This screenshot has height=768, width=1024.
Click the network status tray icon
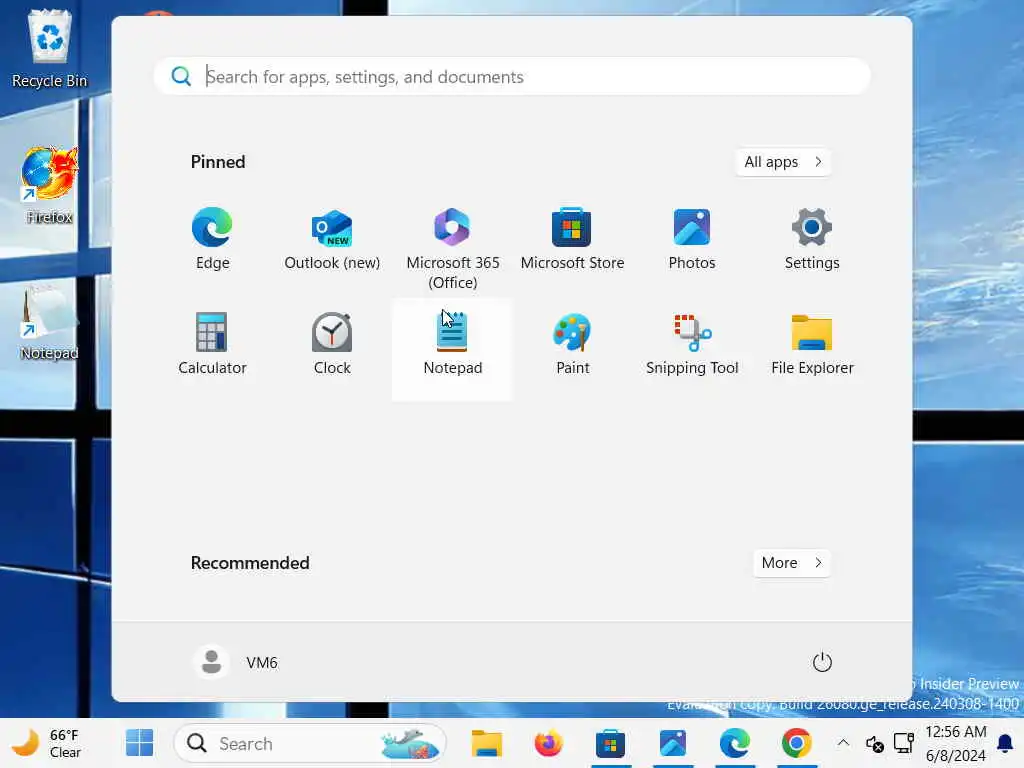tap(904, 743)
